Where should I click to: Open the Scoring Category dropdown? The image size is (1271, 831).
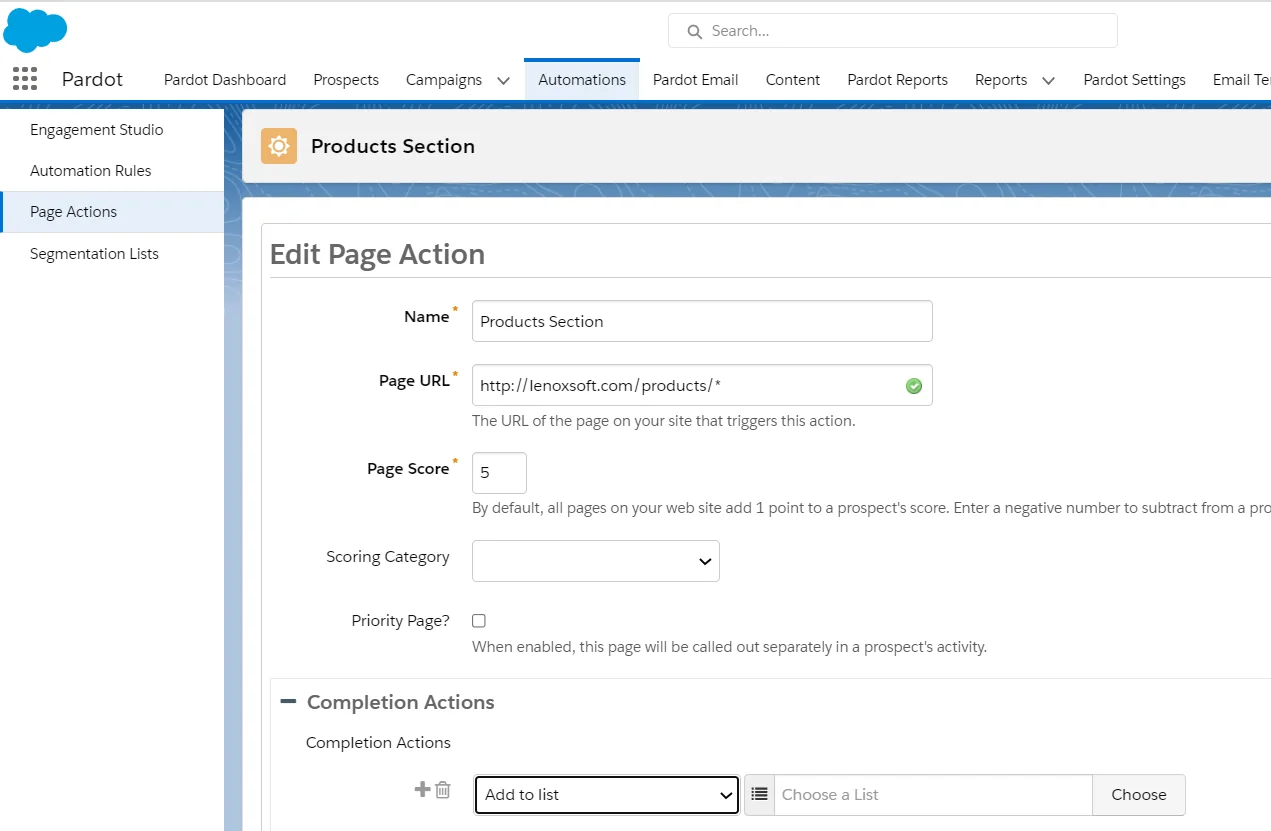(595, 561)
